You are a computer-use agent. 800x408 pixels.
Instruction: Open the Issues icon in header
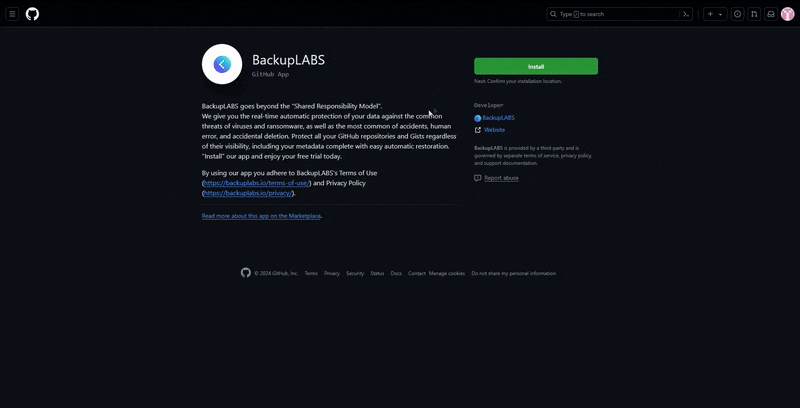click(x=737, y=14)
